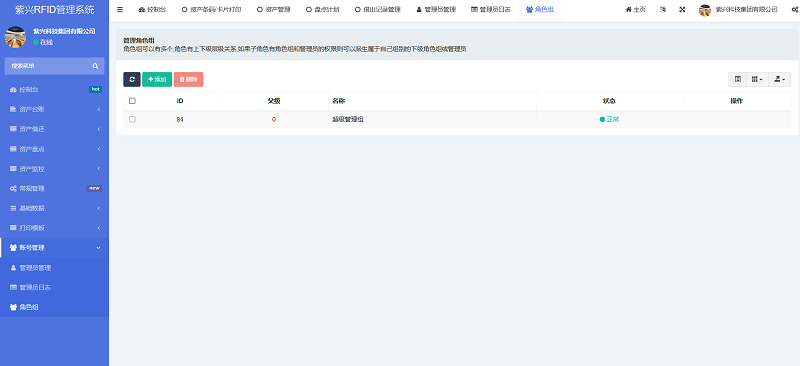Click the 状态 column header
This screenshot has width=800, height=366.
pyautogui.click(x=609, y=101)
